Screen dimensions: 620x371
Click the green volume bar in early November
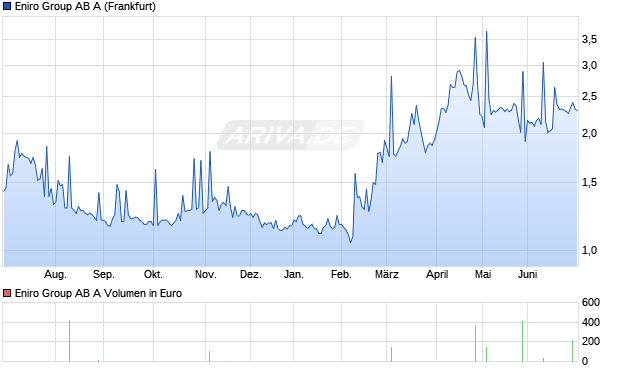[209, 356]
